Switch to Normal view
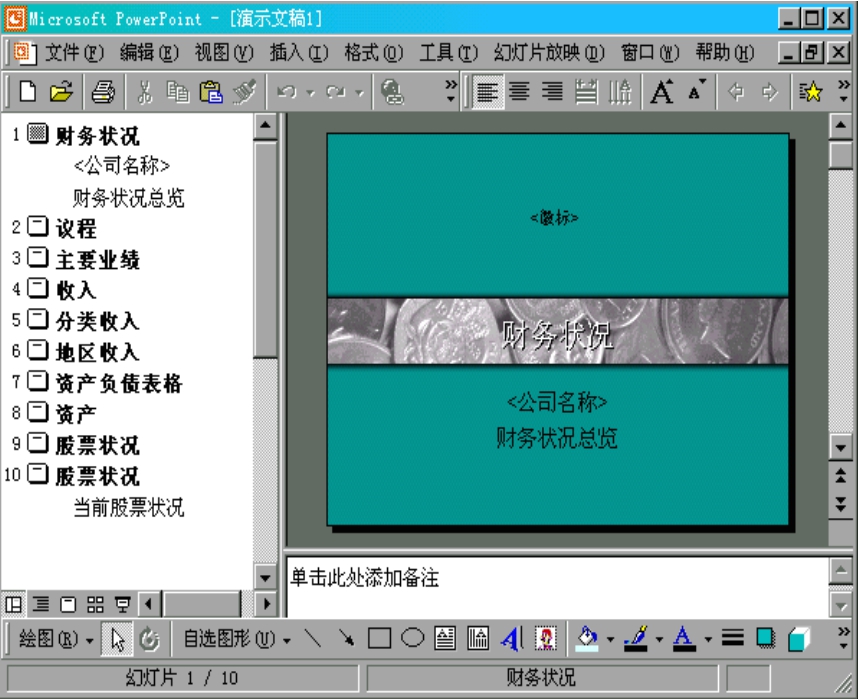Viewport: 858px width, 699px height. (x=13, y=604)
